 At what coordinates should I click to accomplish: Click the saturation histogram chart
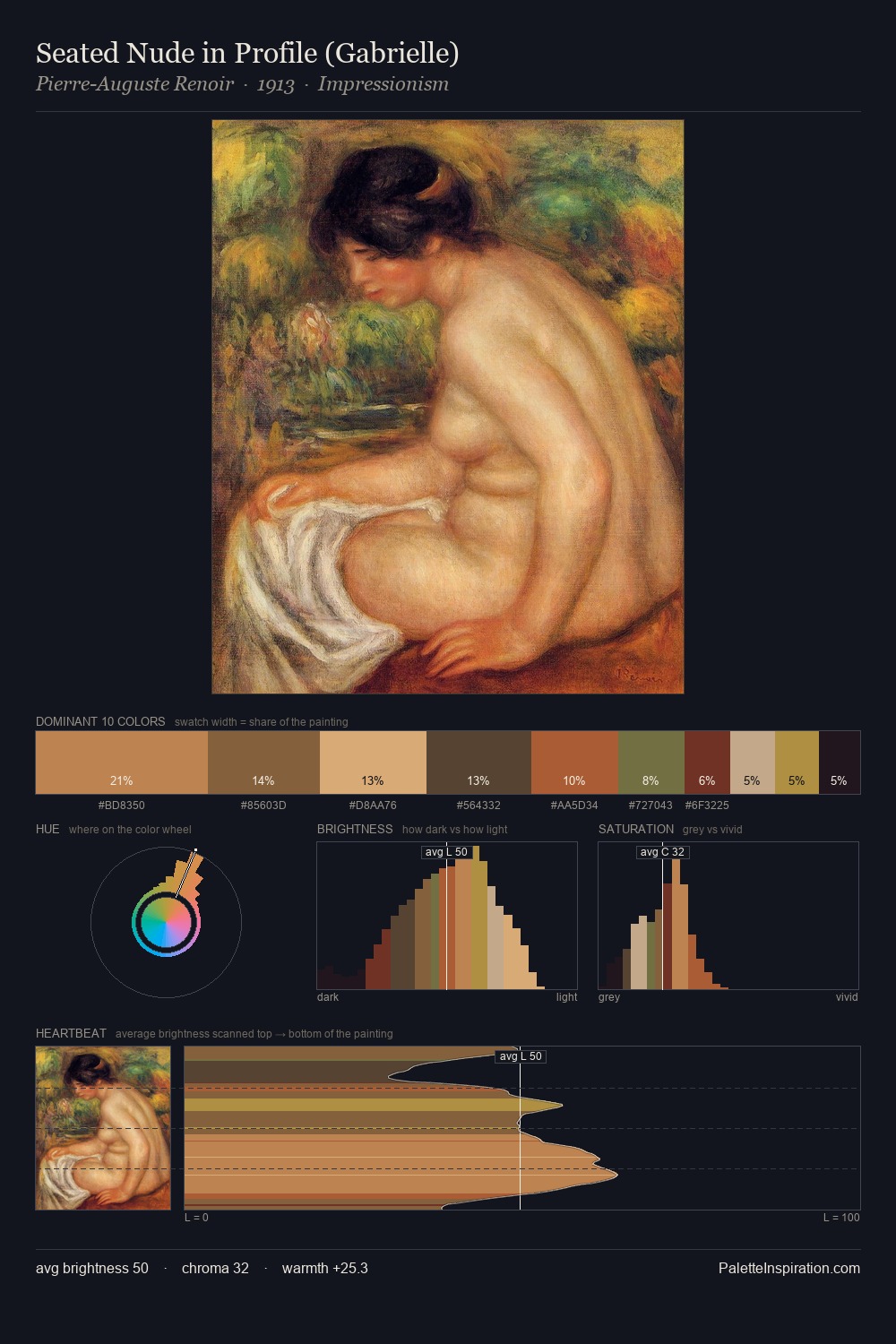pyautogui.click(x=728, y=916)
